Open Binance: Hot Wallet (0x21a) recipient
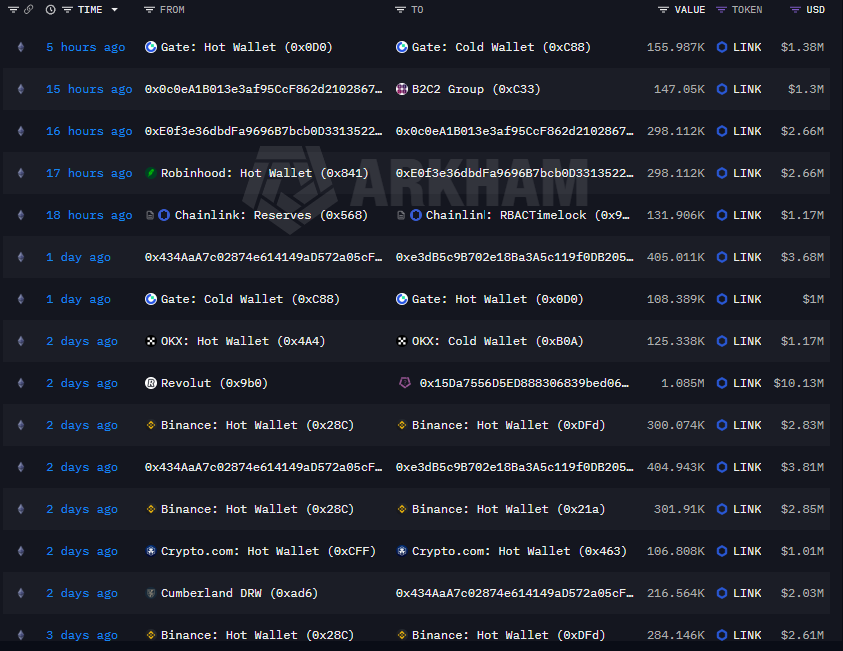This screenshot has width=843, height=651. pyautogui.click(x=509, y=509)
